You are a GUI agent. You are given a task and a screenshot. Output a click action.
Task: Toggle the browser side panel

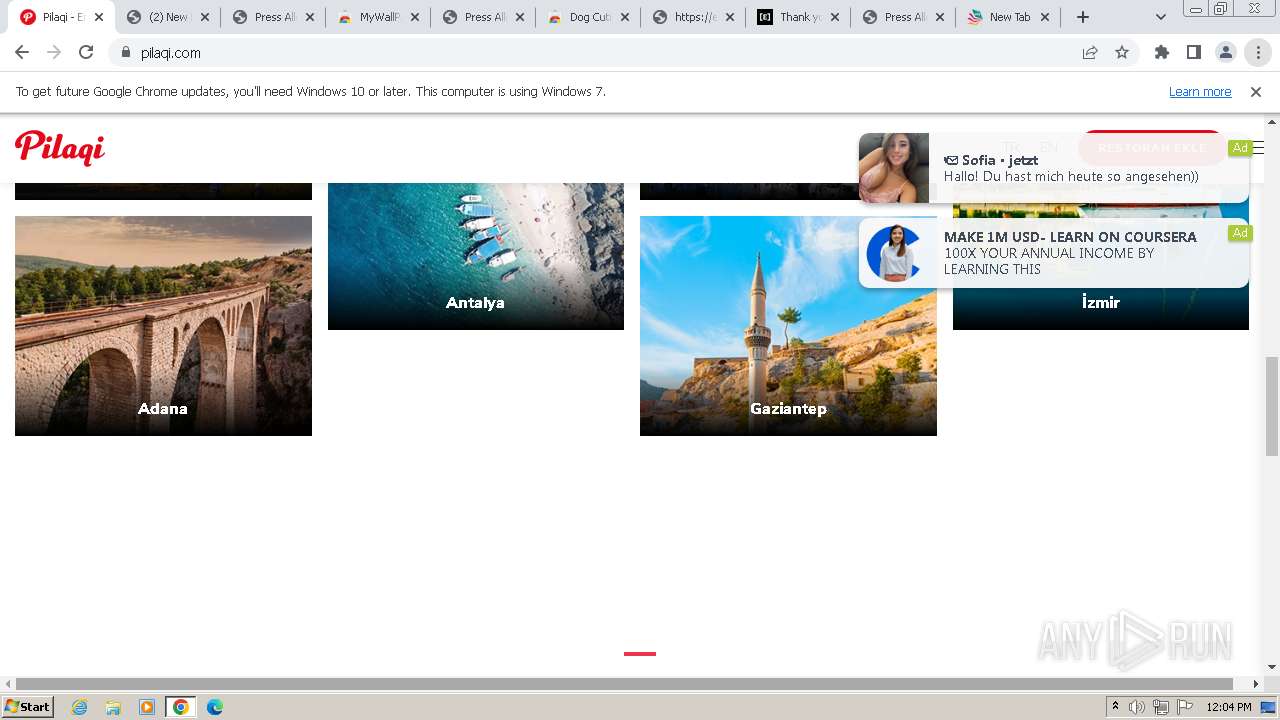1194,53
